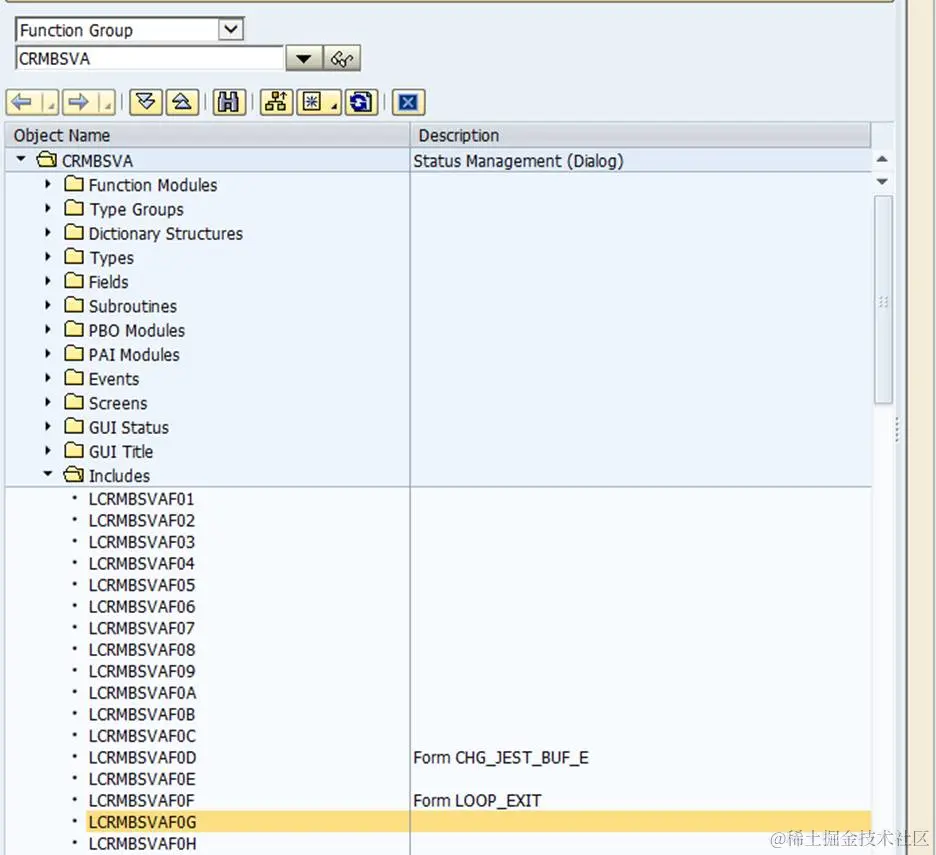Open the back navigation history small arrow
The width and height of the screenshot is (936, 855).
click(51, 103)
